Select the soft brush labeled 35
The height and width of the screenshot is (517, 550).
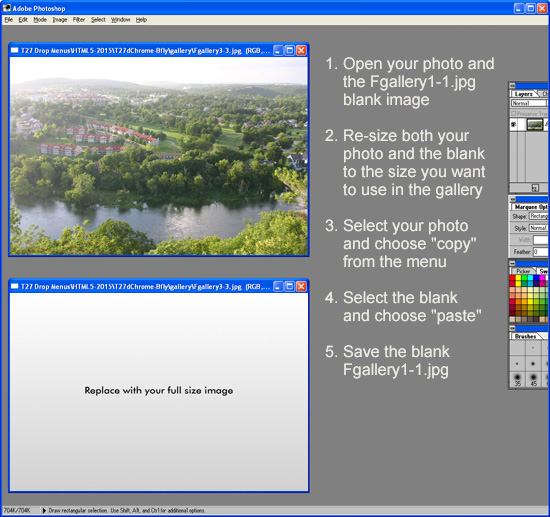click(x=518, y=379)
